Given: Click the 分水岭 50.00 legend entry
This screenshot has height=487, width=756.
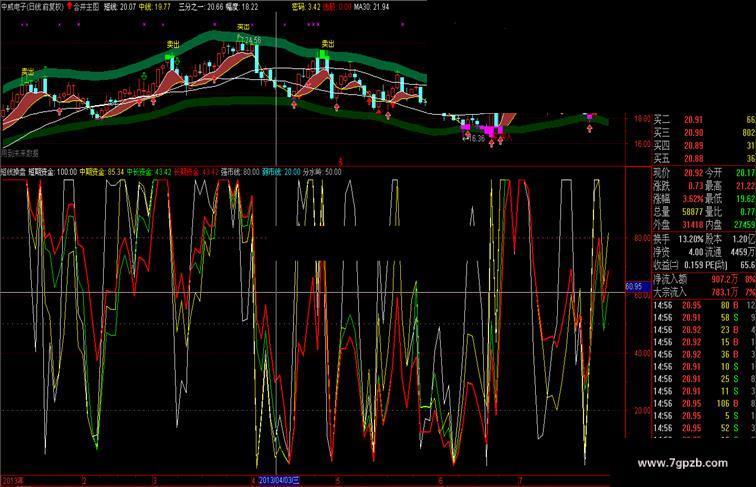Looking at the screenshot, I should (x=322, y=172).
